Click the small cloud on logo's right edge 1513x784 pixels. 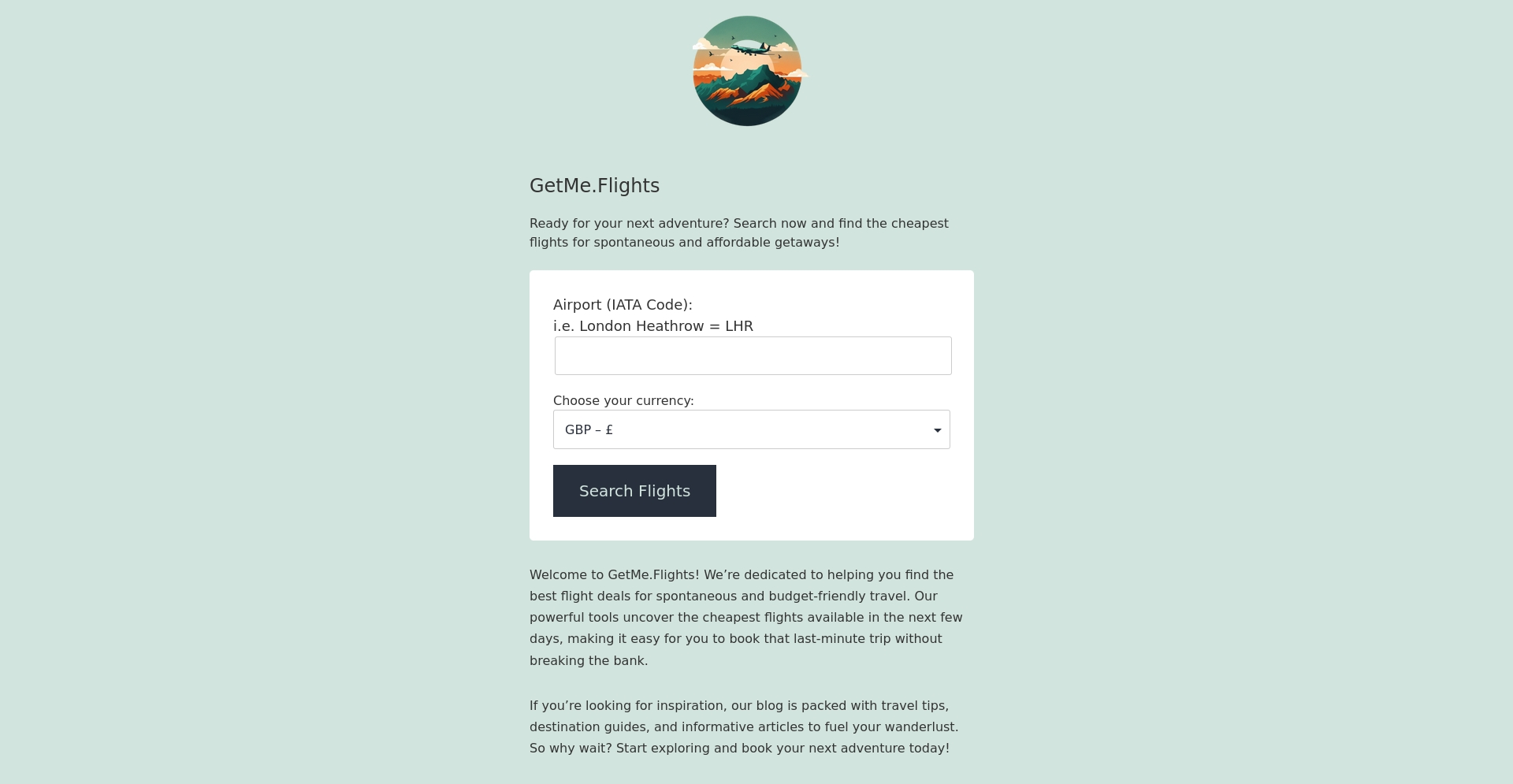797,74
